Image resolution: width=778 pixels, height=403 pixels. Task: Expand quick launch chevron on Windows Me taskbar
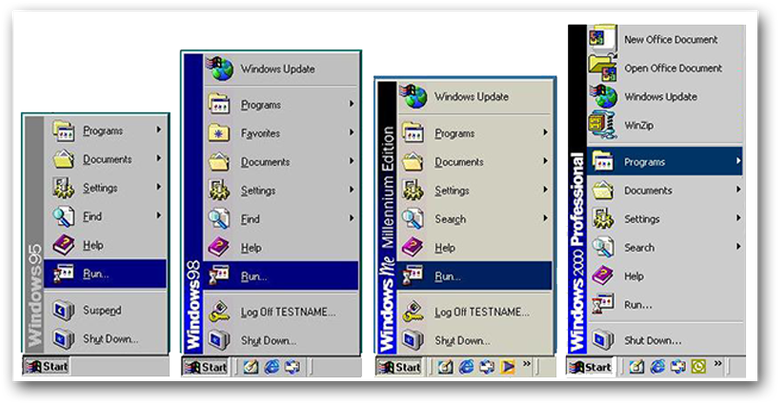pos(526,365)
